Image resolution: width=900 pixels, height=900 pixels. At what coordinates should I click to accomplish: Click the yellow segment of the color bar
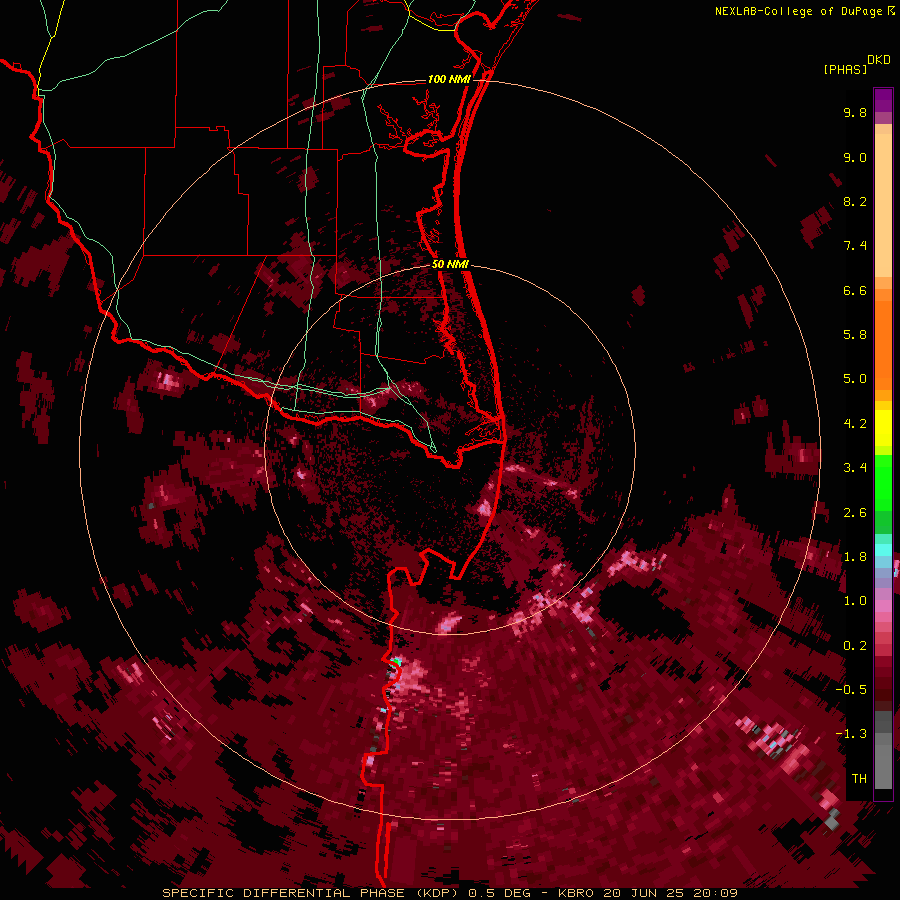(883, 428)
